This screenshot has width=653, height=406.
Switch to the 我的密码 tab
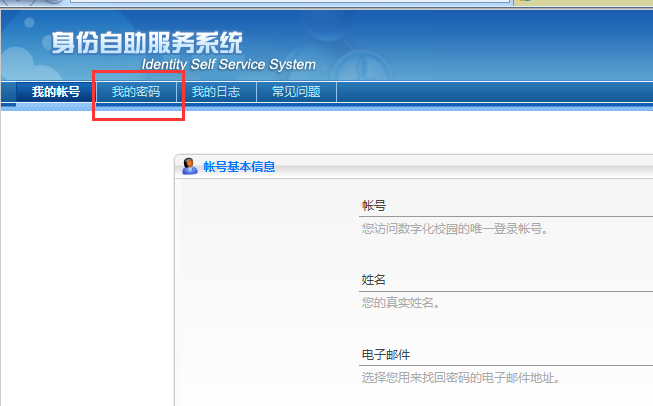click(x=136, y=92)
